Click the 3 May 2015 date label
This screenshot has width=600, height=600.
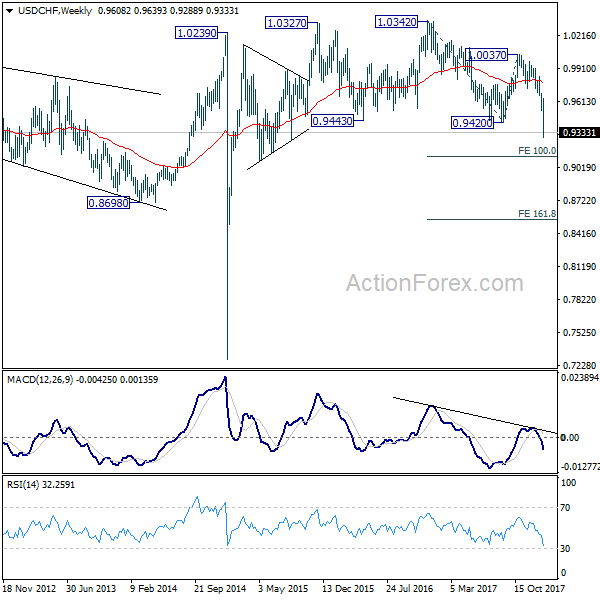tap(283, 588)
